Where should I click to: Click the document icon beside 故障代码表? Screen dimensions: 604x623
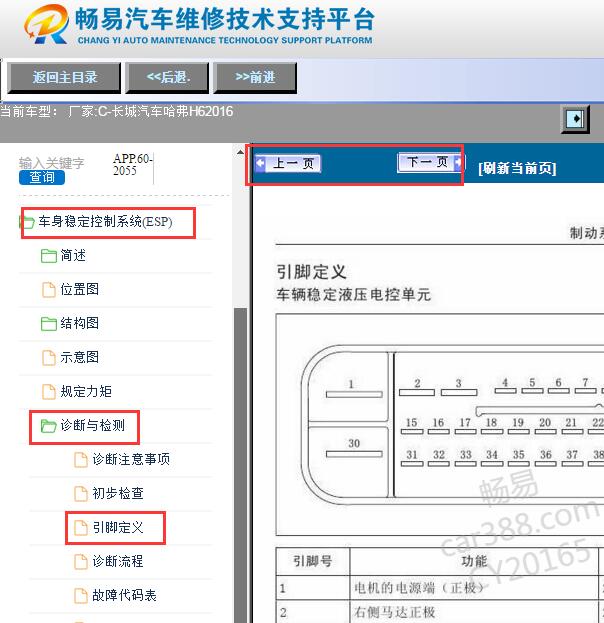pos(81,596)
